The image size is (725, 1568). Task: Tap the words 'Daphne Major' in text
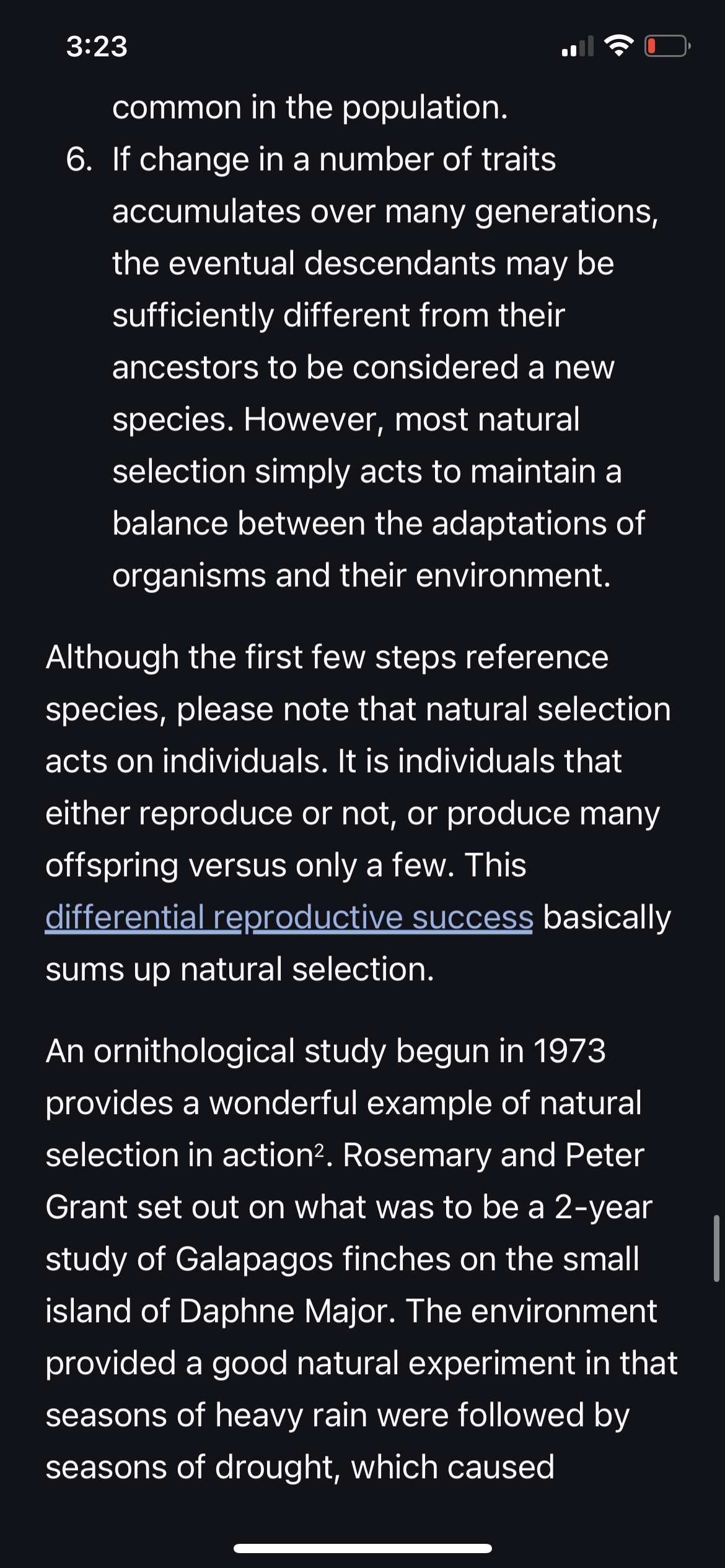[288, 1311]
